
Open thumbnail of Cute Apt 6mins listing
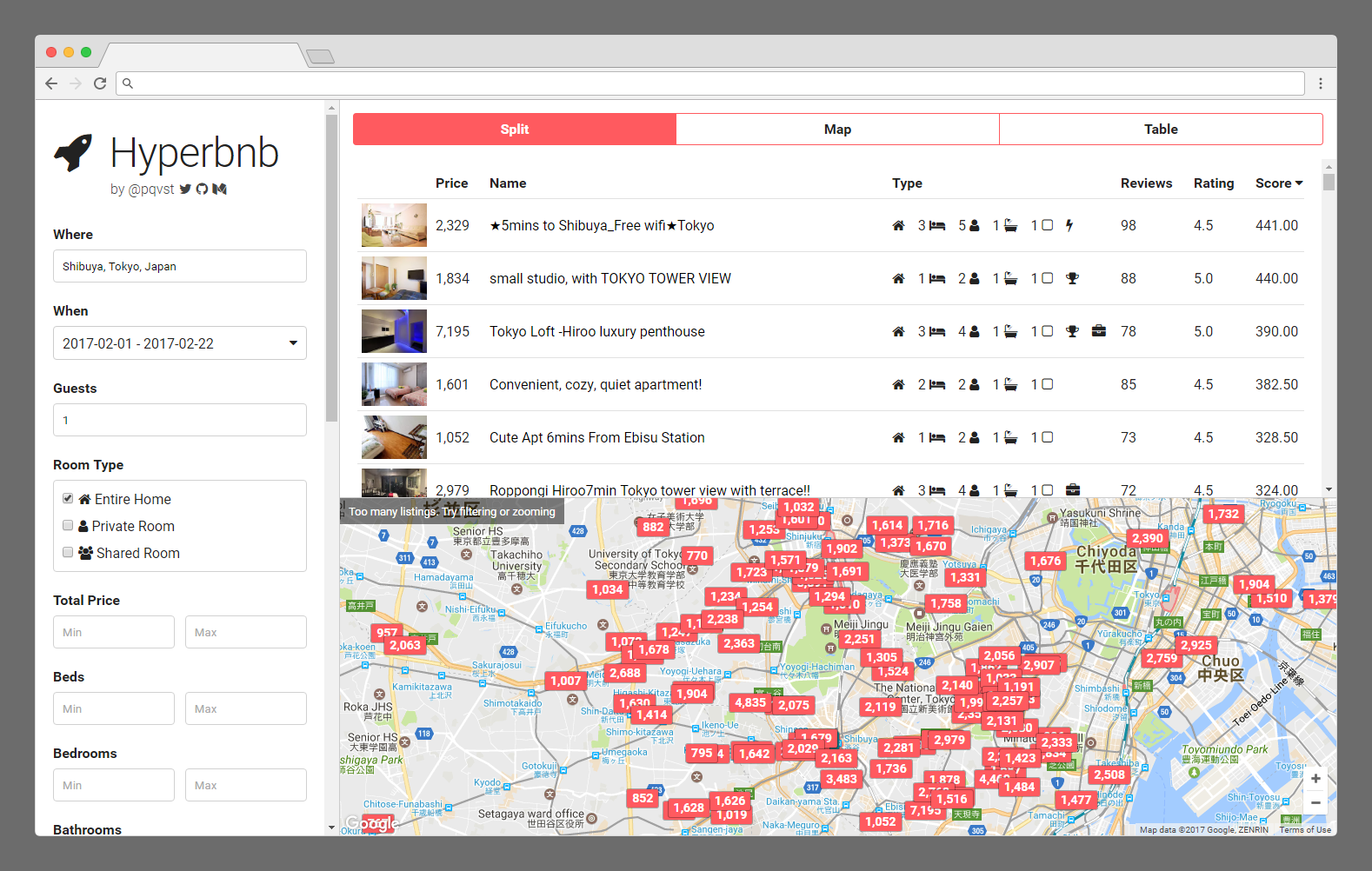[x=394, y=437]
